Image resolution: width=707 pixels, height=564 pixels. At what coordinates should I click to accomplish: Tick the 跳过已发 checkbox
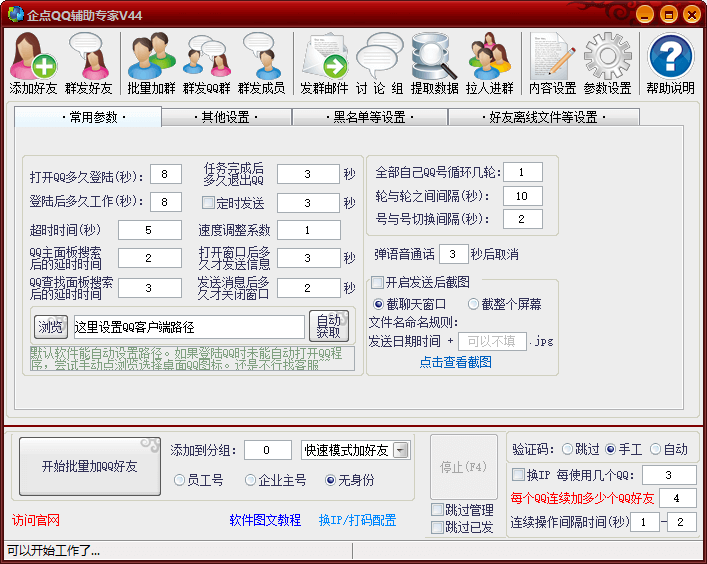(x=437, y=527)
